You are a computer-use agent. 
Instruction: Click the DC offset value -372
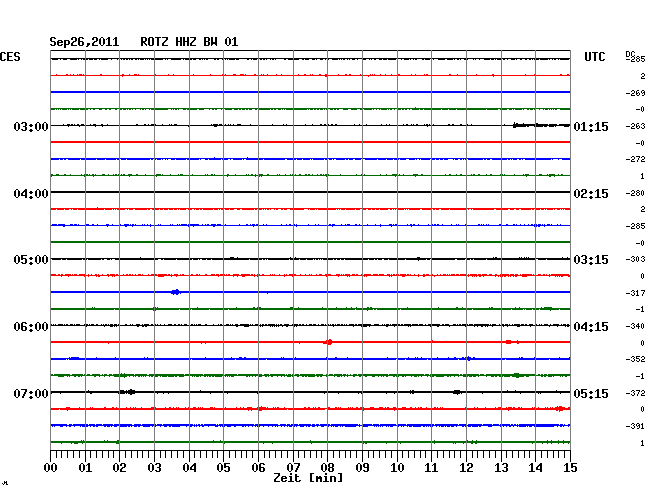click(635, 393)
